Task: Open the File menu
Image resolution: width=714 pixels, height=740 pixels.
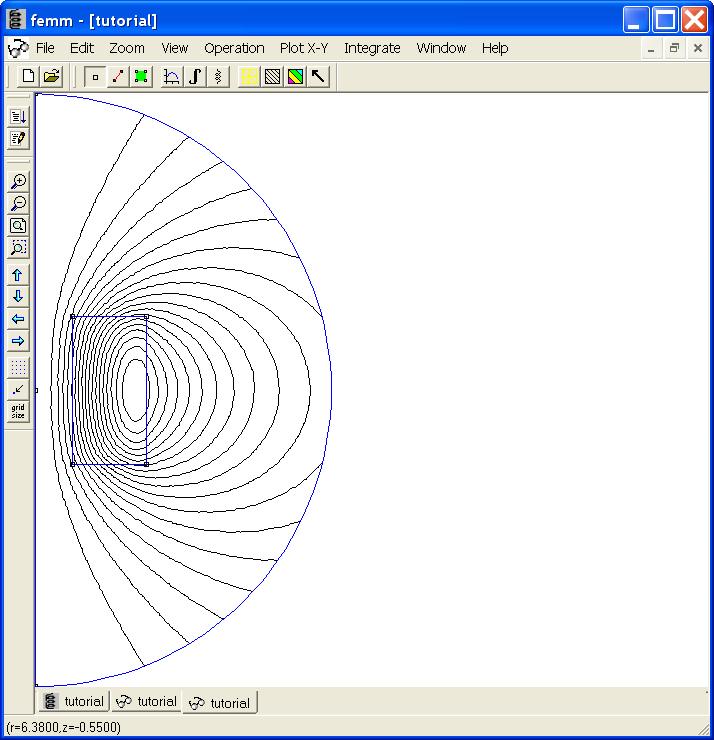Action: tap(45, 48)
